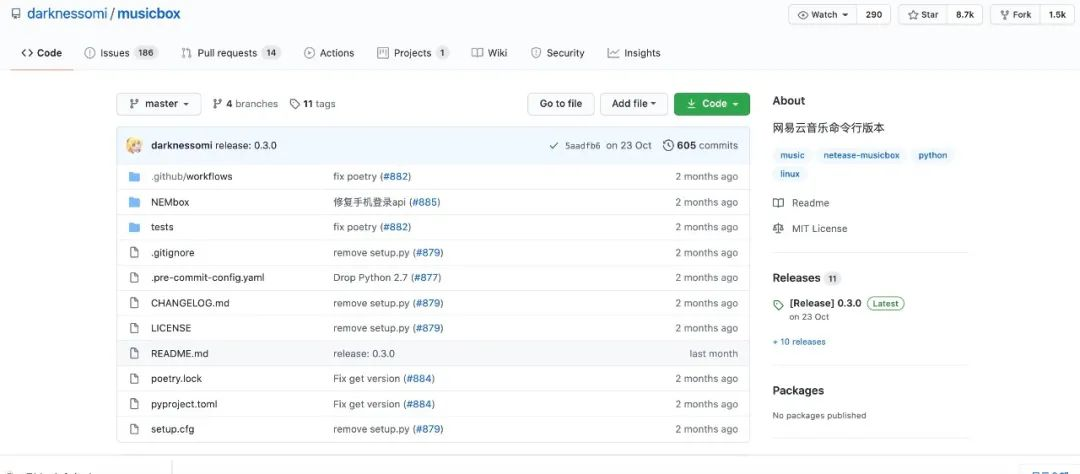
Task: Click the commit status checkmark icon
Action: [x=554, y=145]
